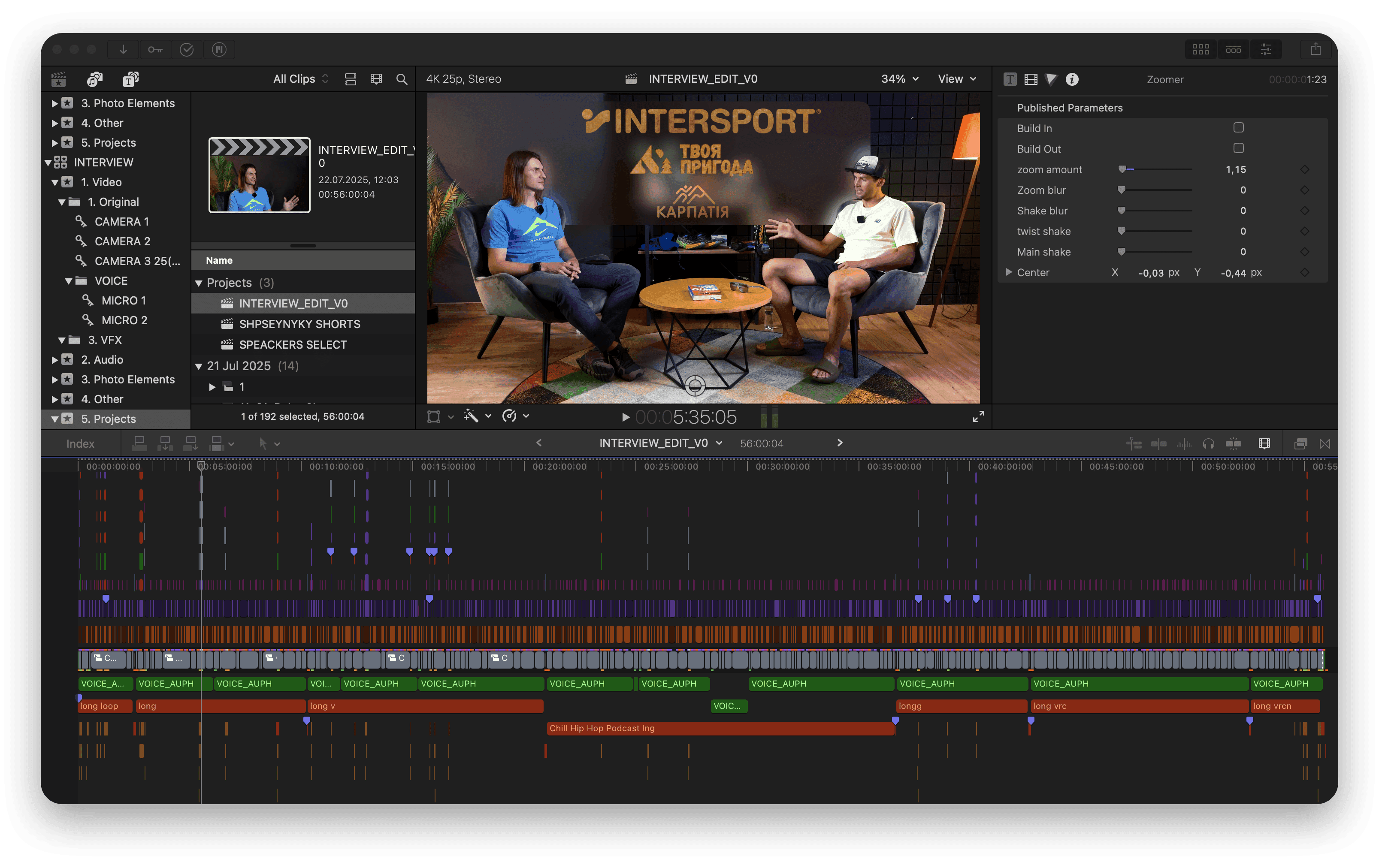Expand the Center parameter disclosure triangle

(1008, 272)
